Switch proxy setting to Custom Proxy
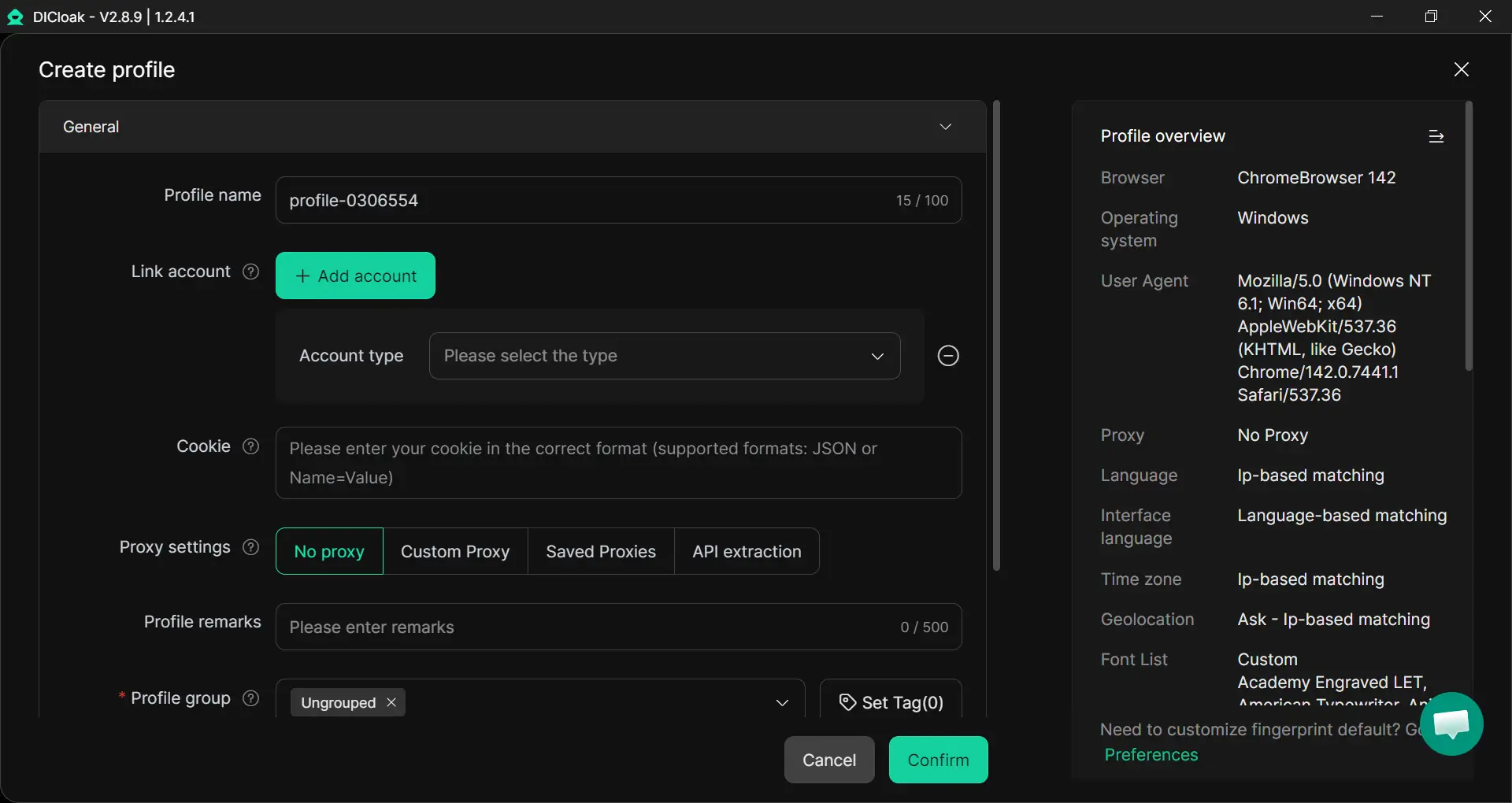This screenshot has width=1512, height=803. (455, 551)
